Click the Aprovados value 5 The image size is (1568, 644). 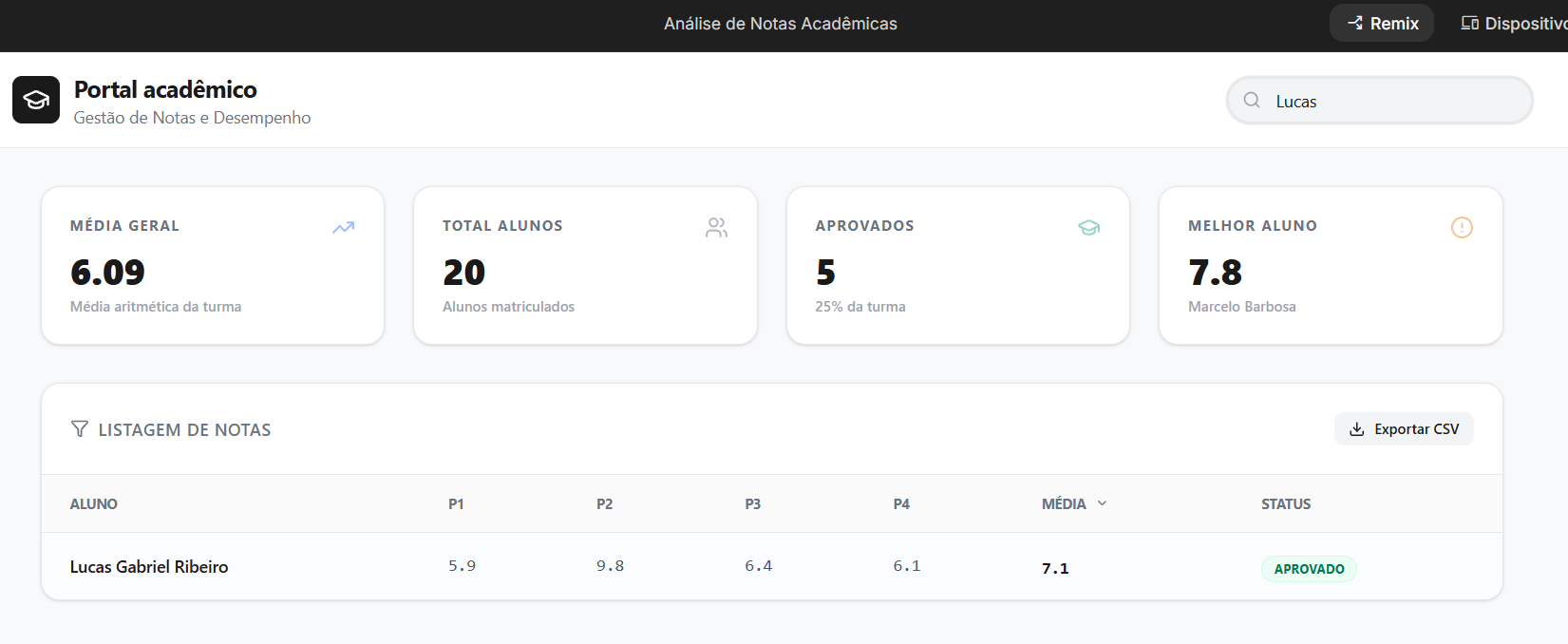(826, 273)
